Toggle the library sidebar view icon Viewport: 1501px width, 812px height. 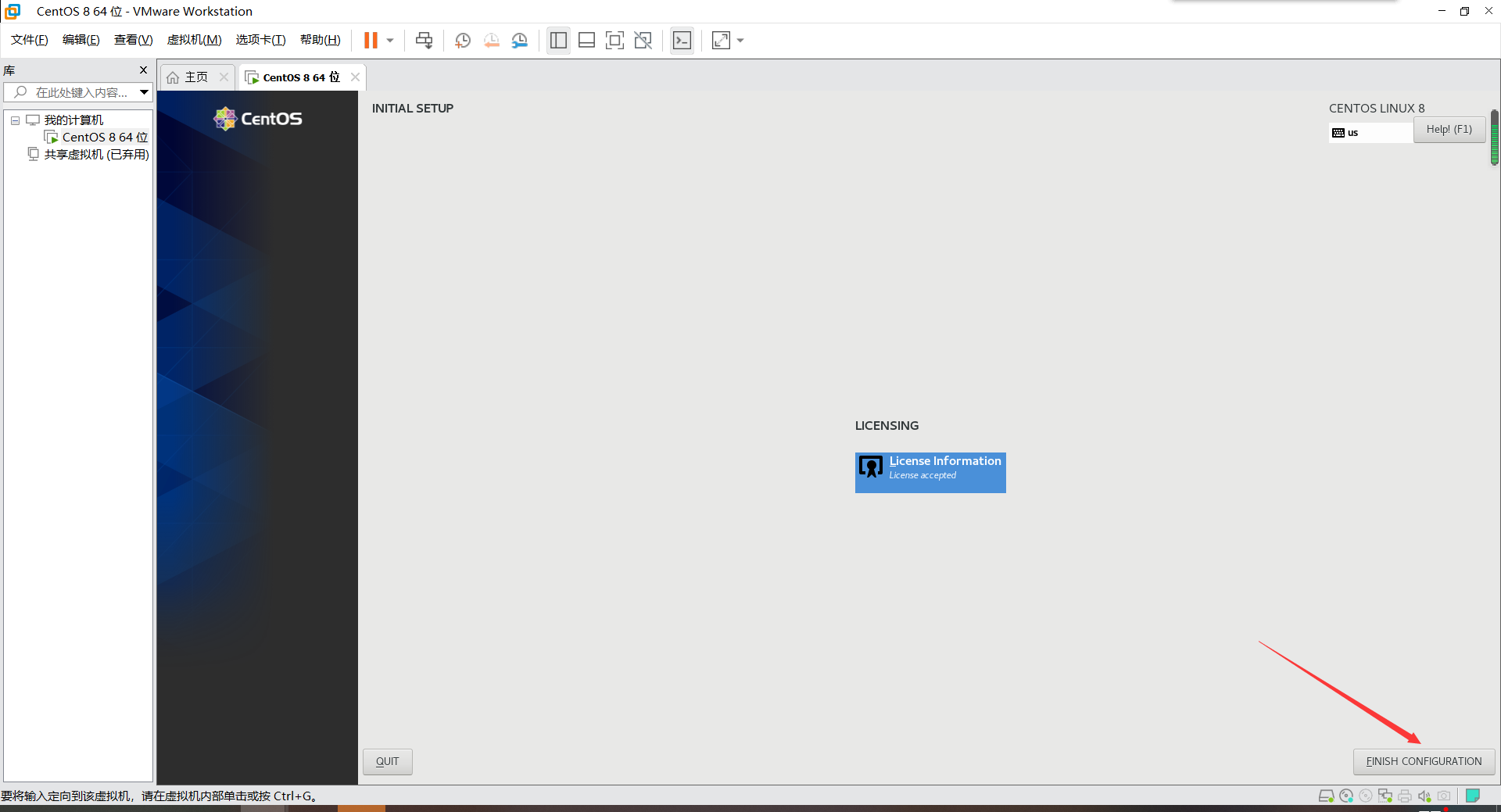click(558, 41)
